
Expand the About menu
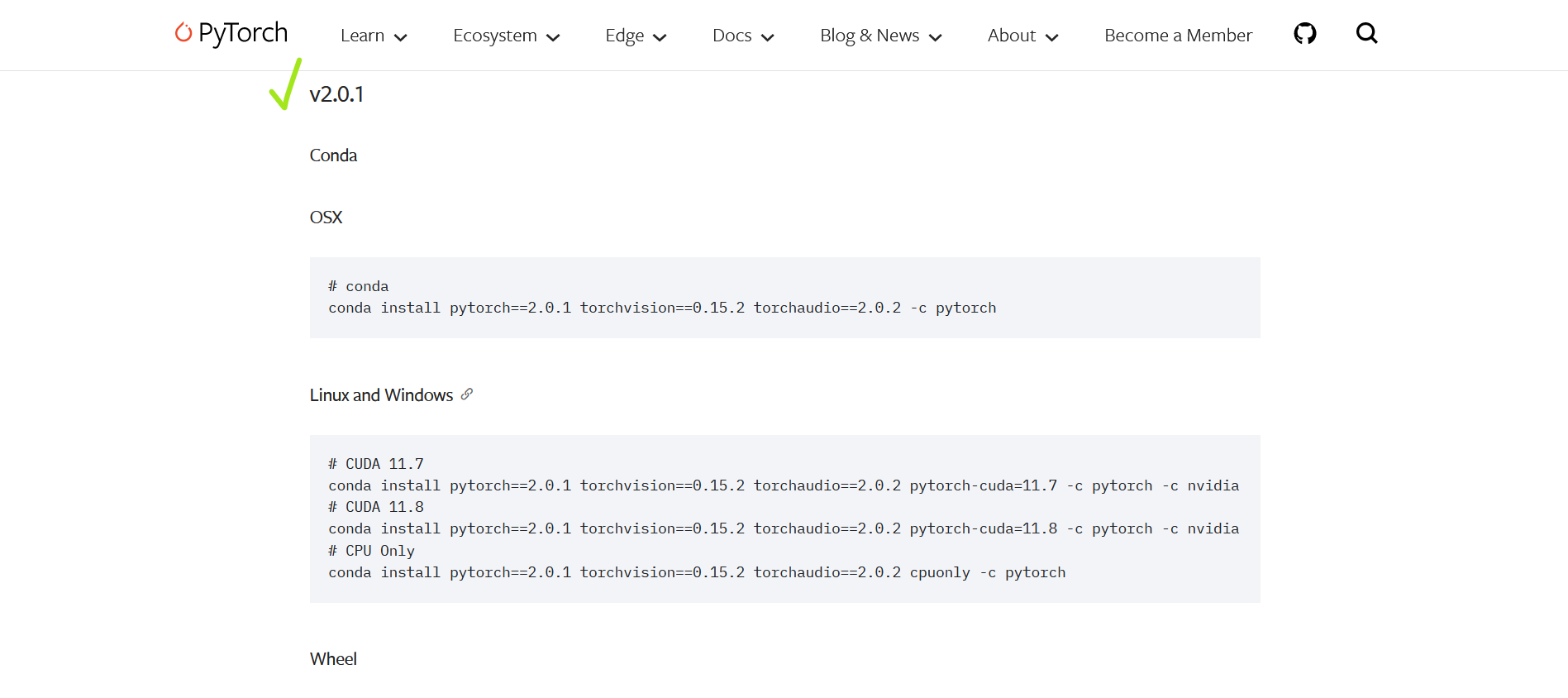coord(1022,36)
